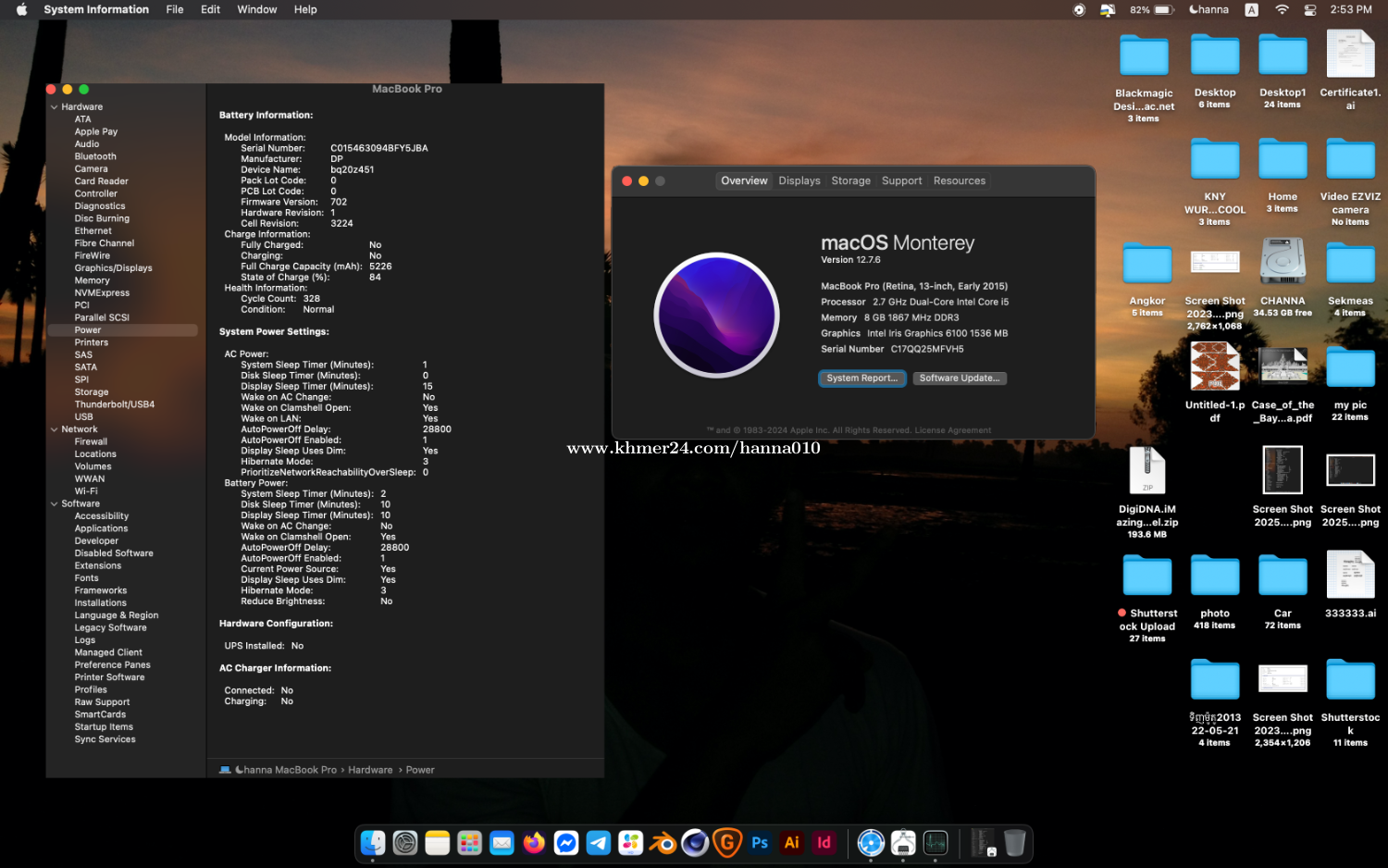1388x868 pixels.
Task: Launch Illustrator from the Dock
Action: (792, 842)
